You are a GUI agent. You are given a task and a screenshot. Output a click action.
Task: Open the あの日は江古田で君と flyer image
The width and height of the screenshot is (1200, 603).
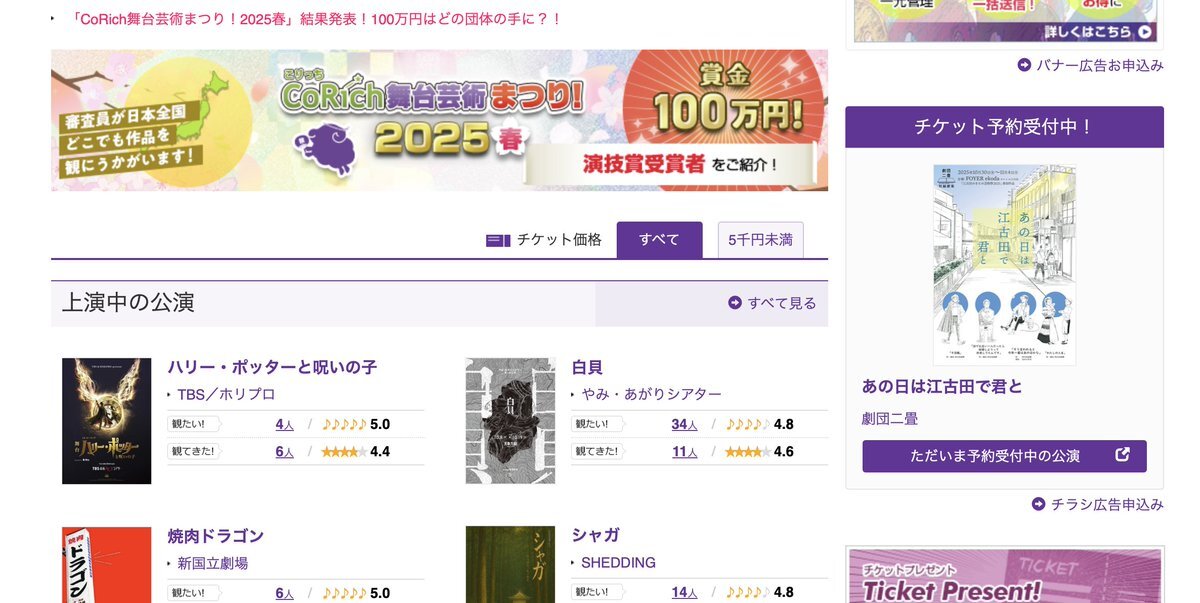click(x=1005, y=265)
